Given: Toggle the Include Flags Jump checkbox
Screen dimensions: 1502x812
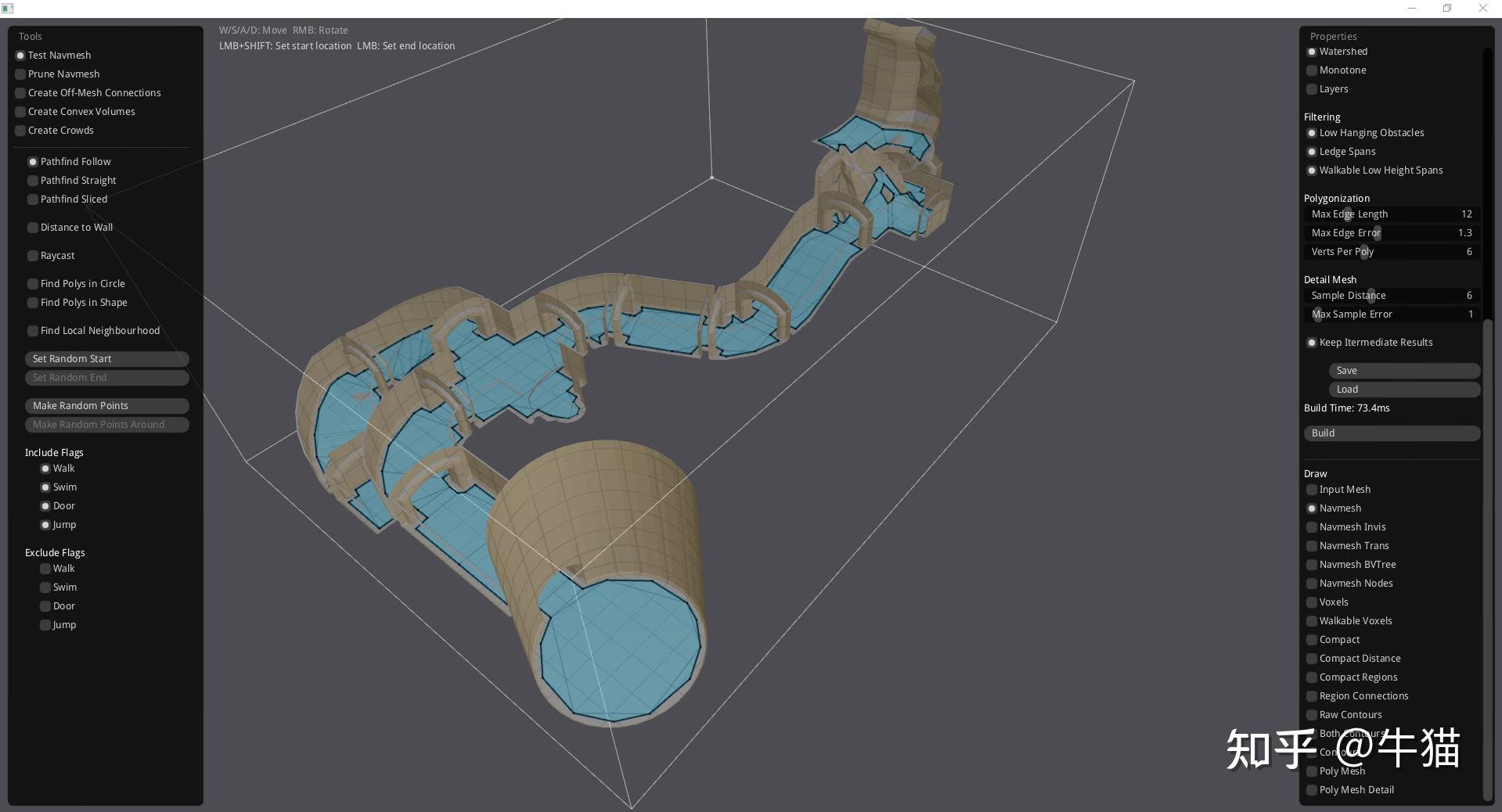Looking at the screenshot, I should click(x=46, y=525).
